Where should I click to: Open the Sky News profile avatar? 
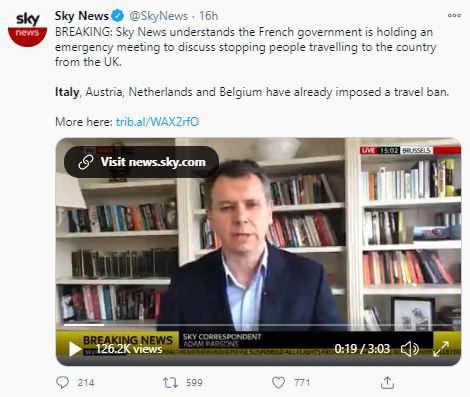point(27,28)
